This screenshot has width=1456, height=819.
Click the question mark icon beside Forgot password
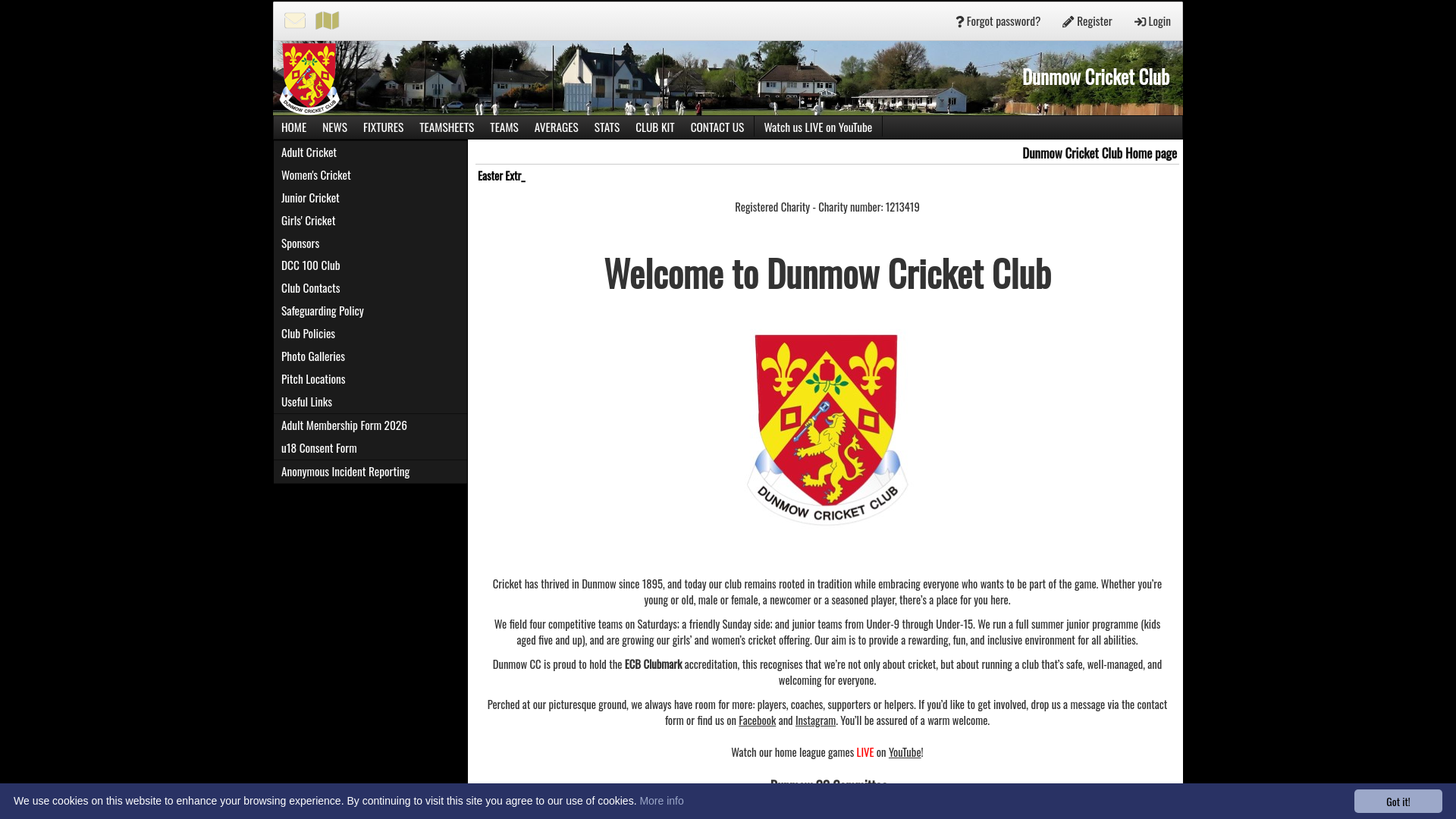pos(959,21)
